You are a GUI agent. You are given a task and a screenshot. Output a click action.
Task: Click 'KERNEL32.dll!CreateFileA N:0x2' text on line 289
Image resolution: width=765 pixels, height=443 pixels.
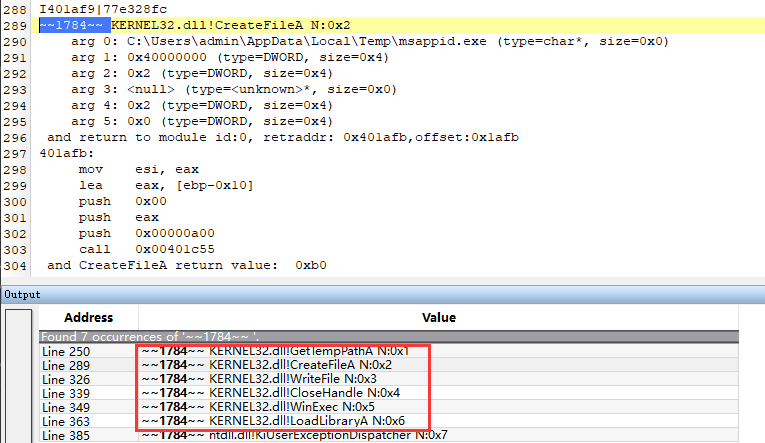click(231, 25)
